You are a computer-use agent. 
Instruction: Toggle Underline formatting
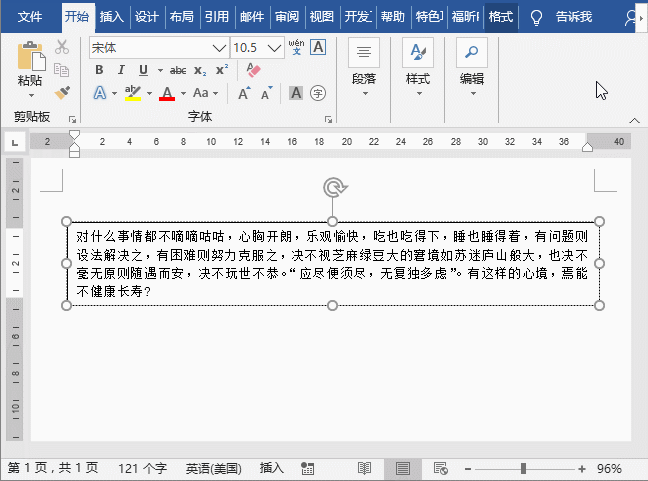[143, 70]
